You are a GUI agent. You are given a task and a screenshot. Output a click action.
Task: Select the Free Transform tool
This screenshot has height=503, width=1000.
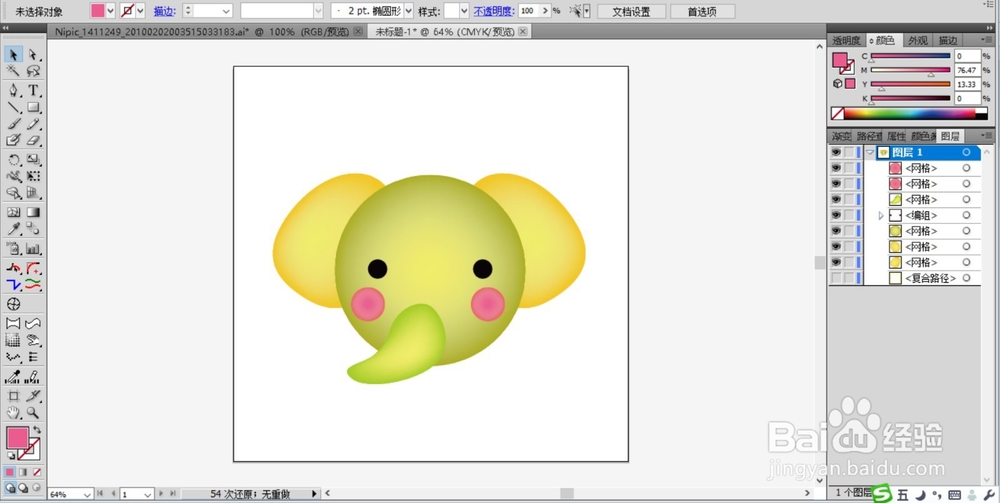(33, 176)
